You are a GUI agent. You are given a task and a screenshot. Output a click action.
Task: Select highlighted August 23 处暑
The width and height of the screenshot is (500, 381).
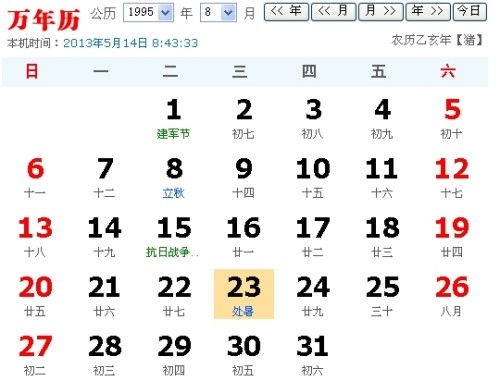pos(244,294)
